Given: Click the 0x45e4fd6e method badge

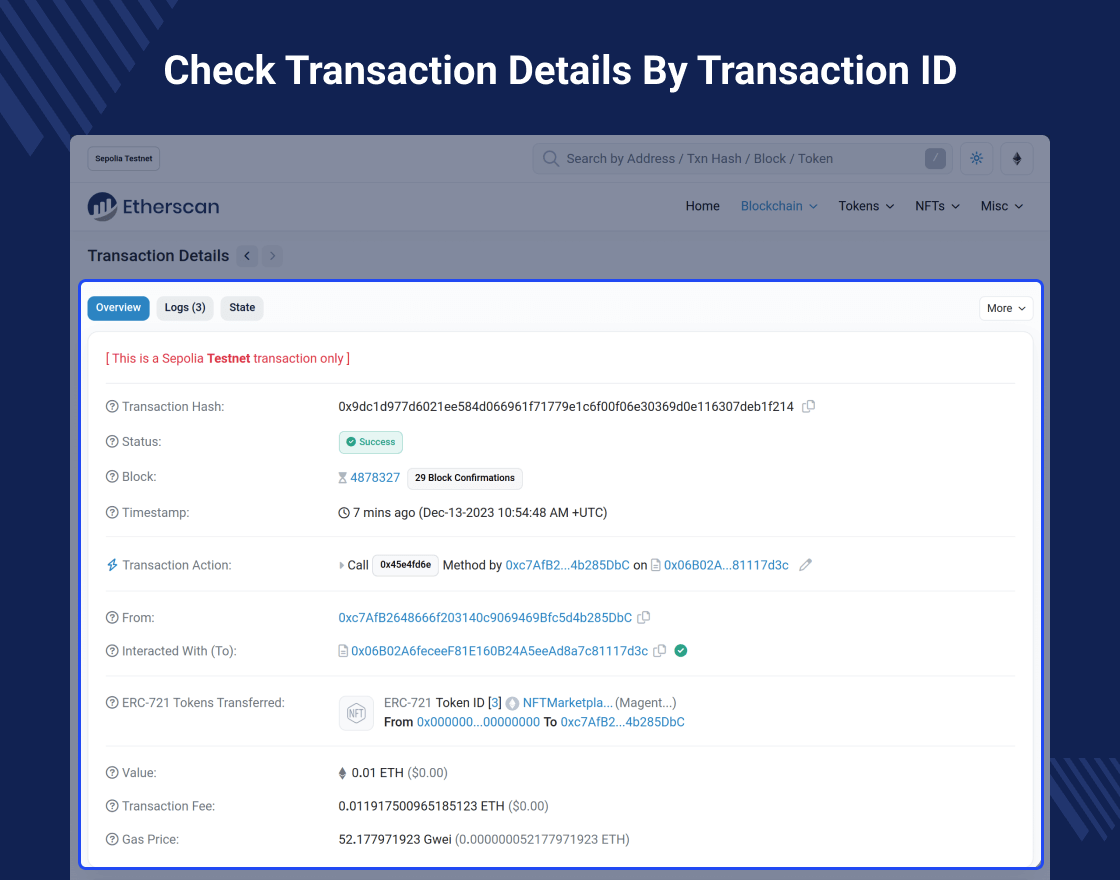Looking at the screenshot, I should click(x=405, y=565).
